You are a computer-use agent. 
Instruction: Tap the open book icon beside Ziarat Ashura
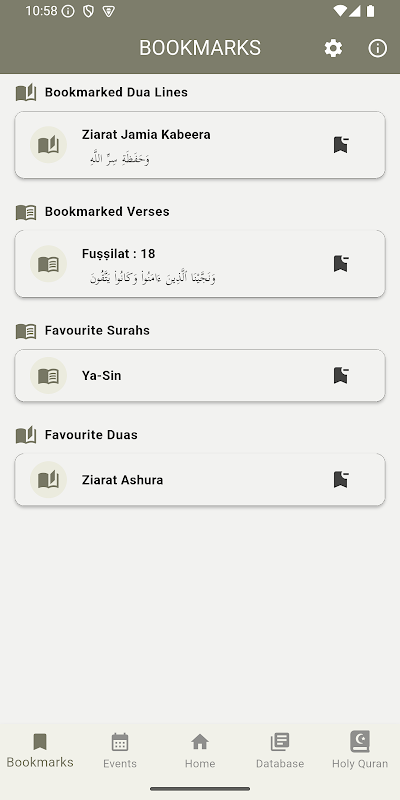point(48,480)
